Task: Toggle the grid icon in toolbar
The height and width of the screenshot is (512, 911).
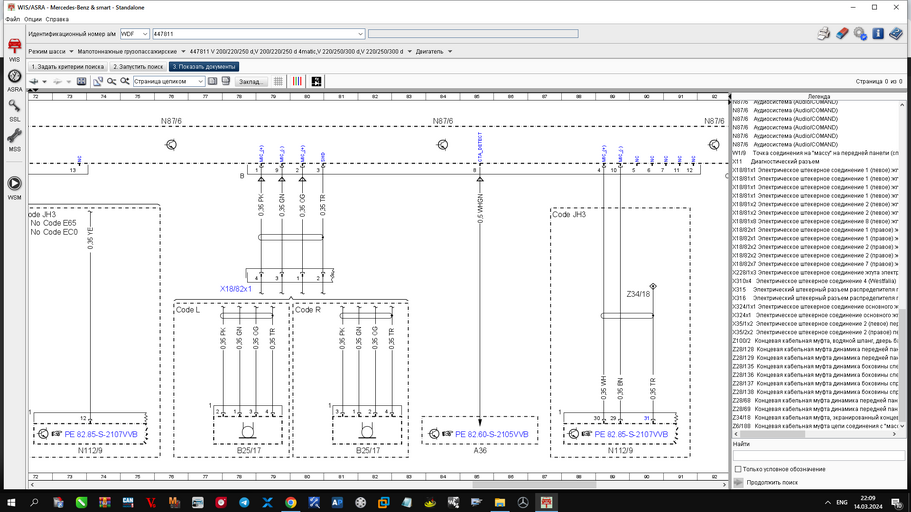Action: [x=278, y=81]
